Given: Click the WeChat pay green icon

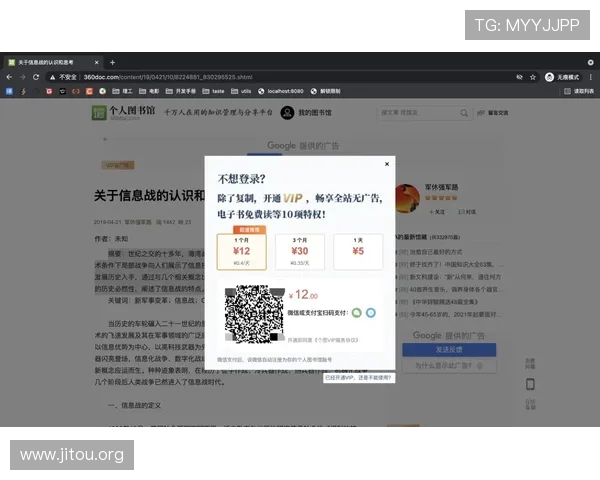Looking at the screenshot, I should [x=357, y=313].
